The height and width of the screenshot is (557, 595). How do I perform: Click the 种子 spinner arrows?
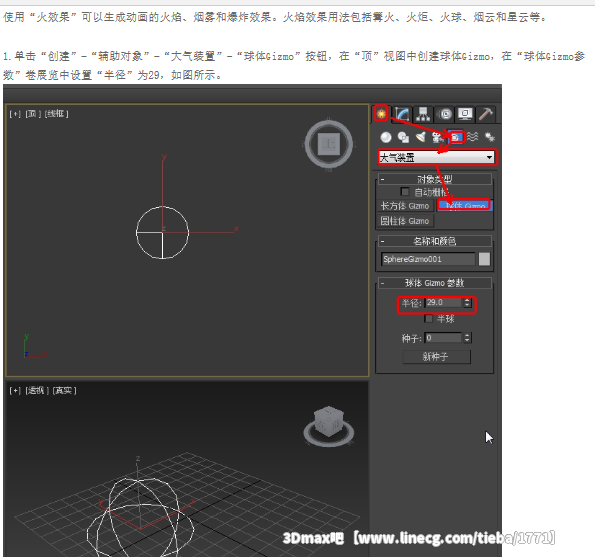467,338
